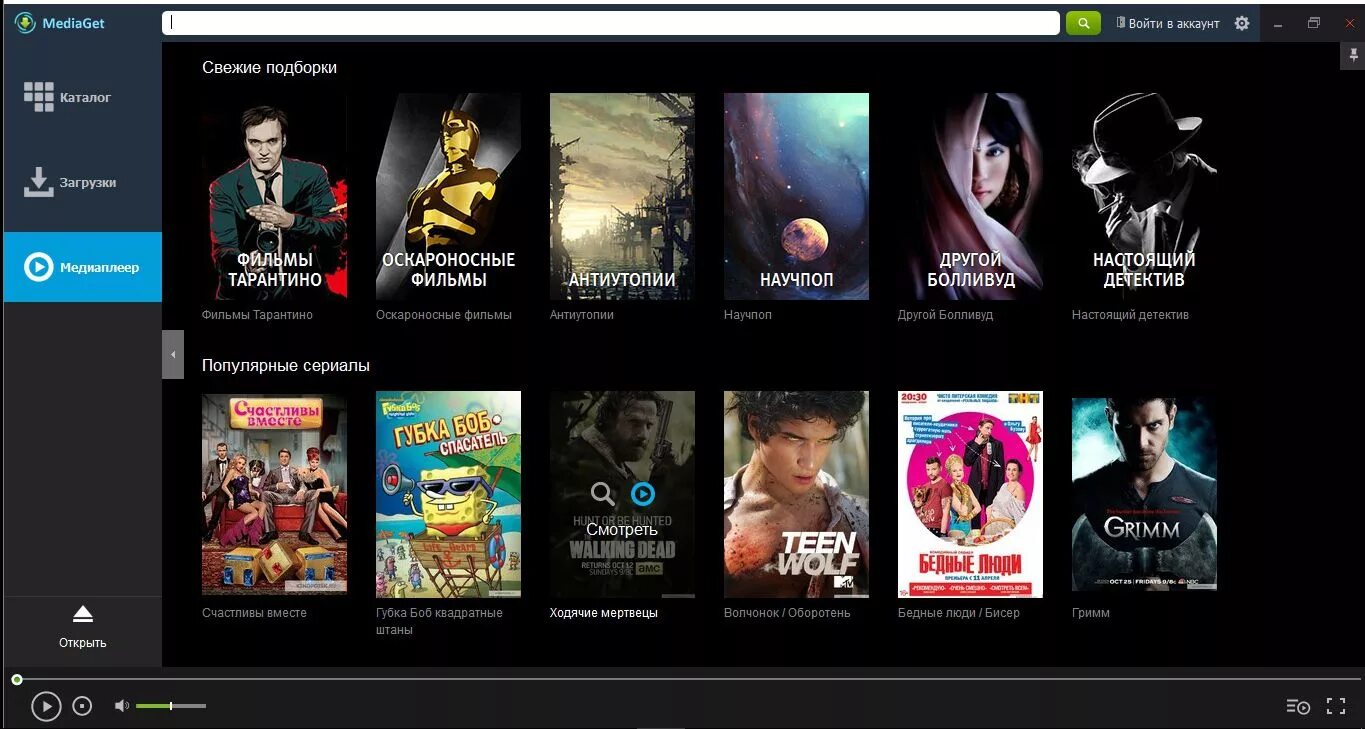
Task: Open the Загрузки section
Action: click(x=82, y=182)
